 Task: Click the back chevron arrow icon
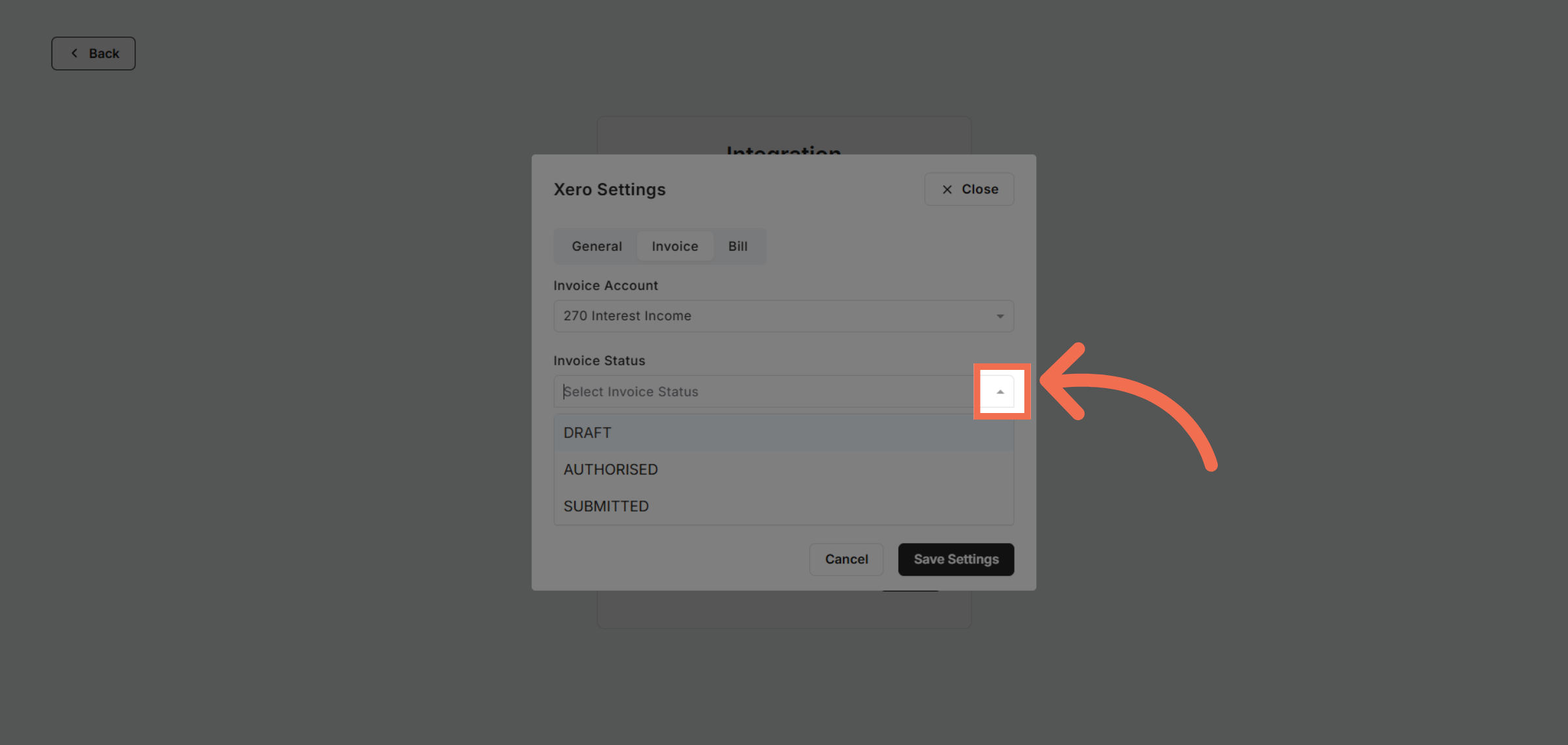(x=74, y=53)
